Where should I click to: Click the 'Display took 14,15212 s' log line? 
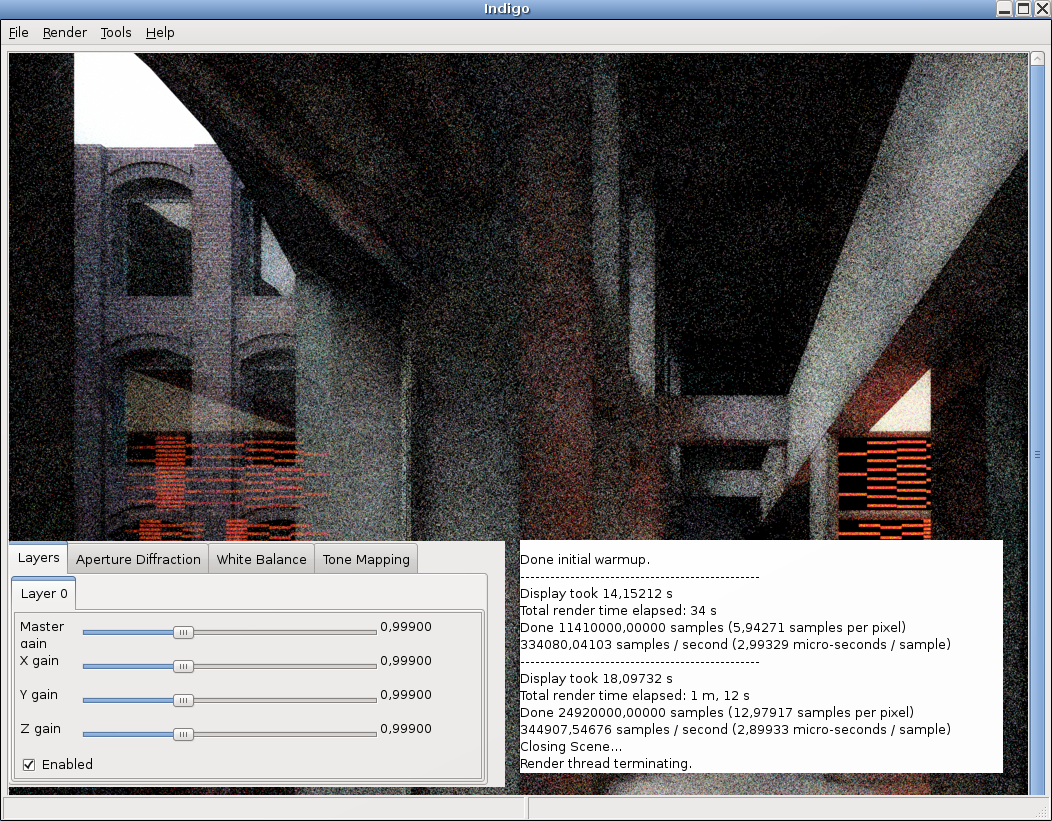[x=596, y=594]
